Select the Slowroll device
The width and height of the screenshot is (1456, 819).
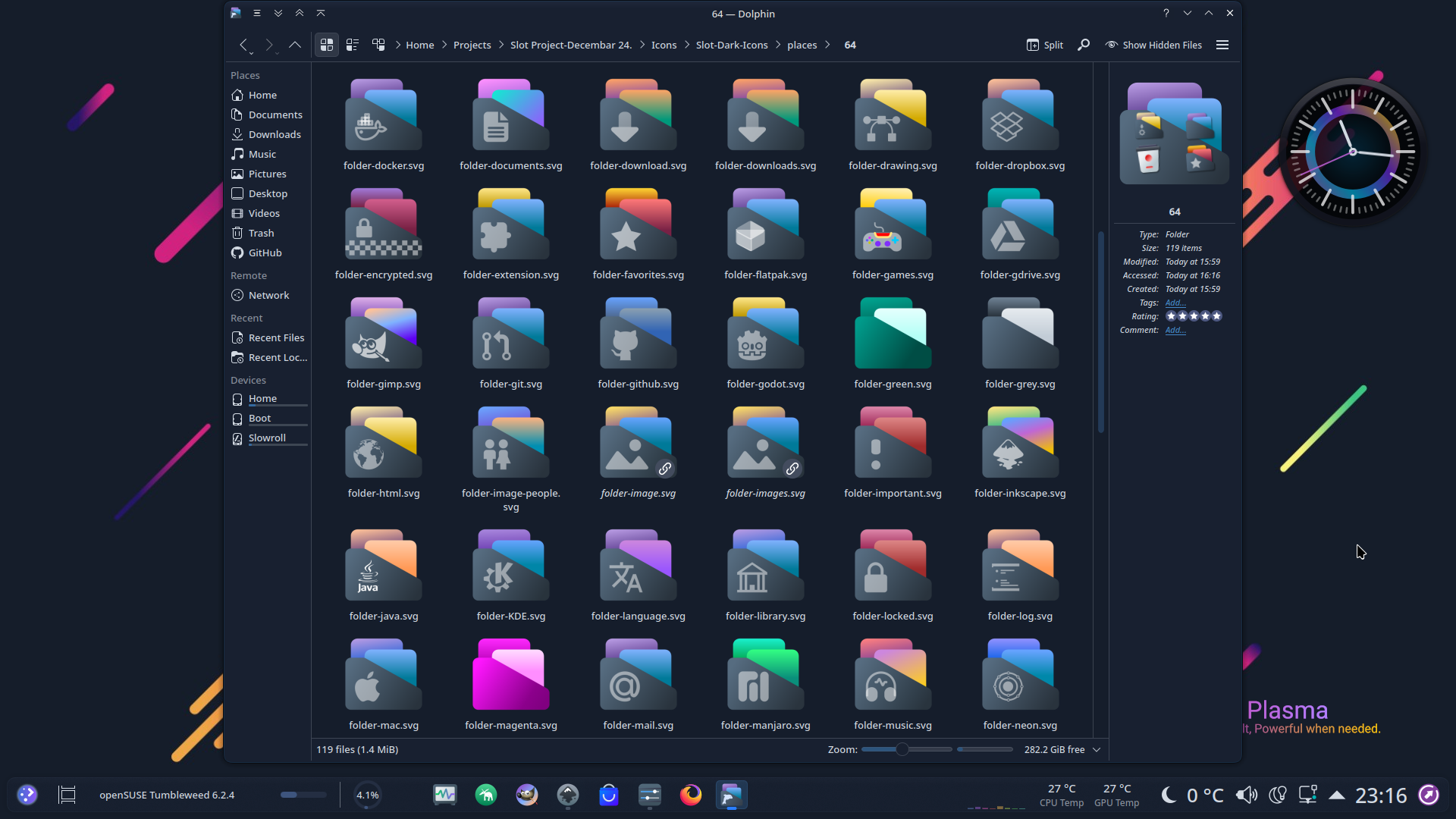click(x=269, y=438)
